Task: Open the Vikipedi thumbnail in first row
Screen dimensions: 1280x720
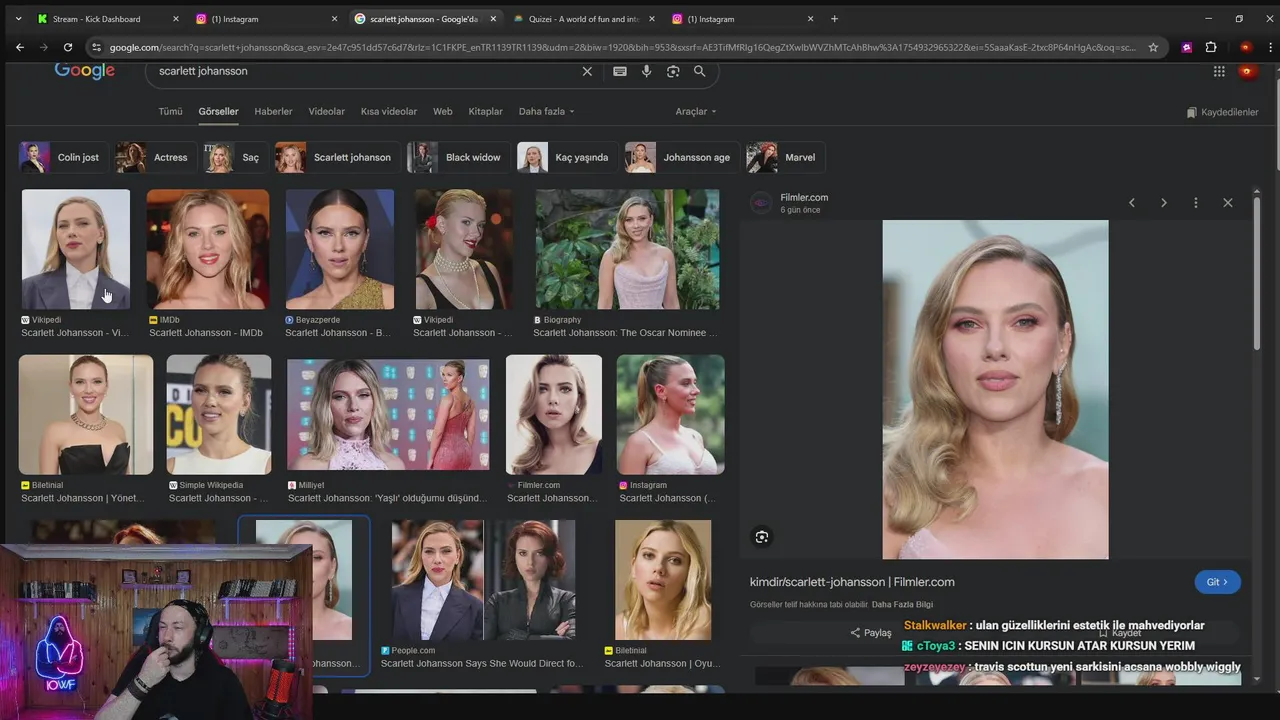Action: (x=76, y=250)
